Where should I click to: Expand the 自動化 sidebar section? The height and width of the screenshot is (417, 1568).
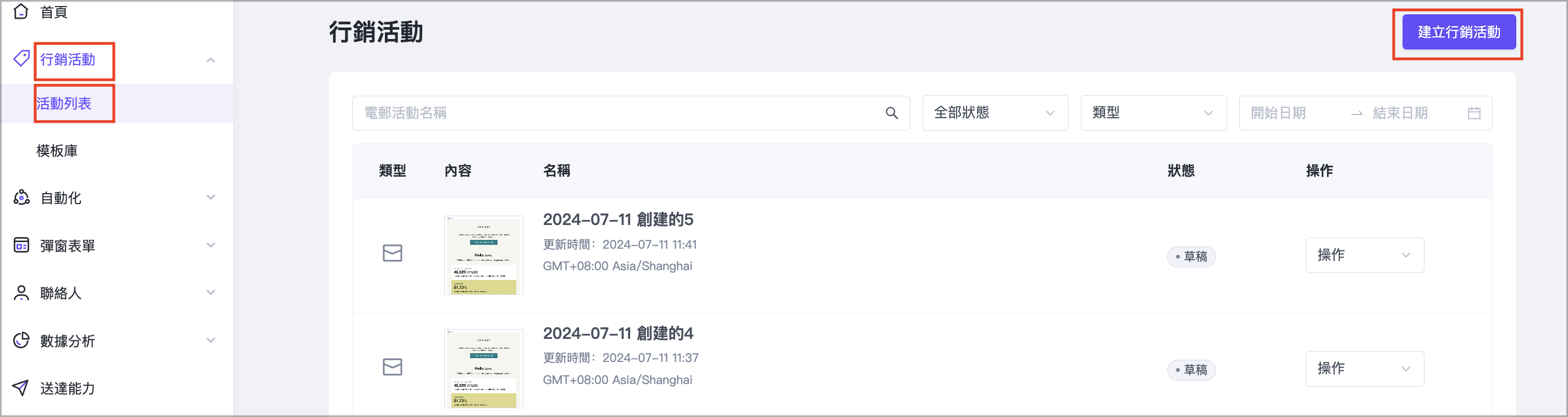coord(211,197)
